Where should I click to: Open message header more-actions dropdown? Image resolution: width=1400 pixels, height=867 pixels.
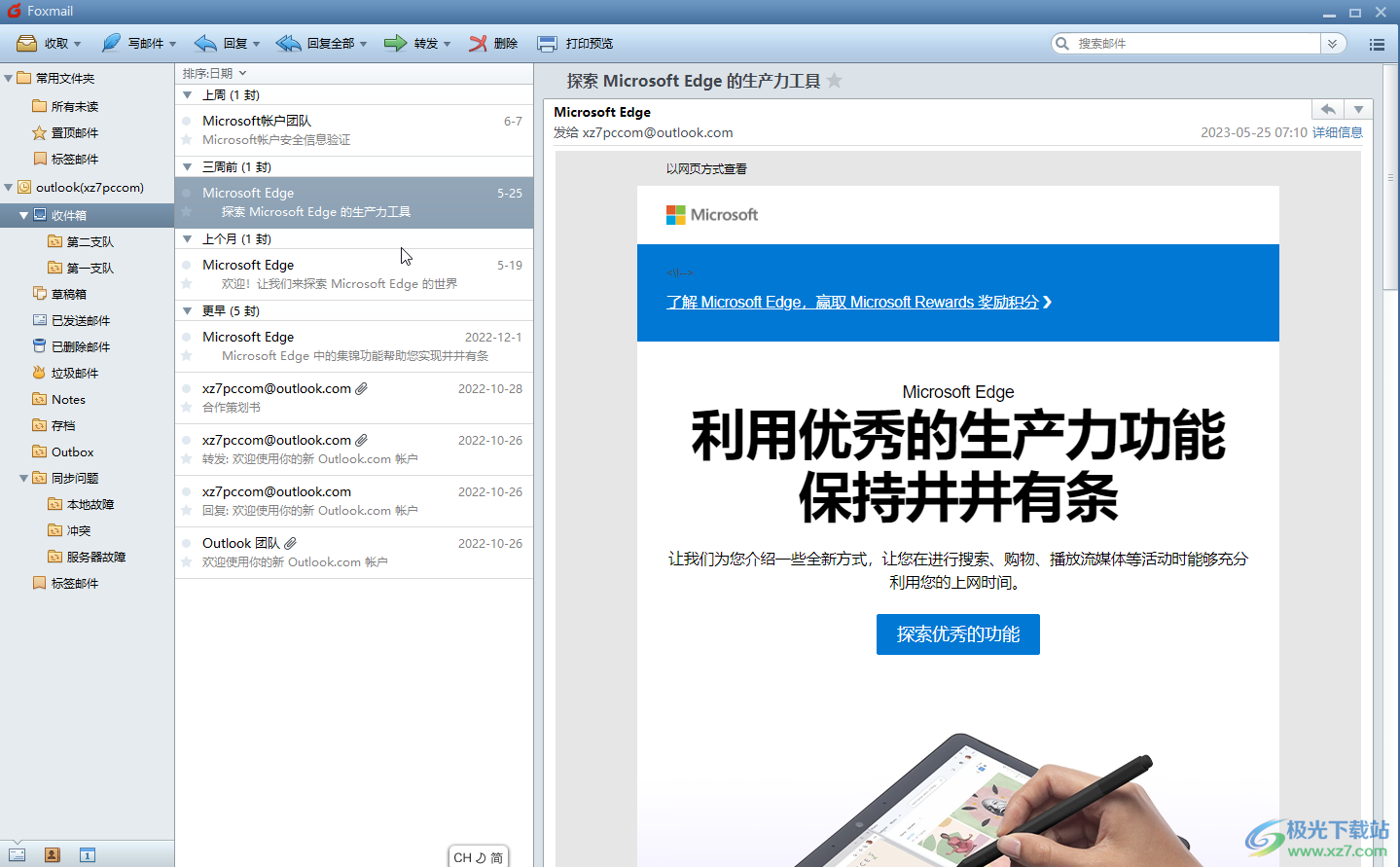1358,109
